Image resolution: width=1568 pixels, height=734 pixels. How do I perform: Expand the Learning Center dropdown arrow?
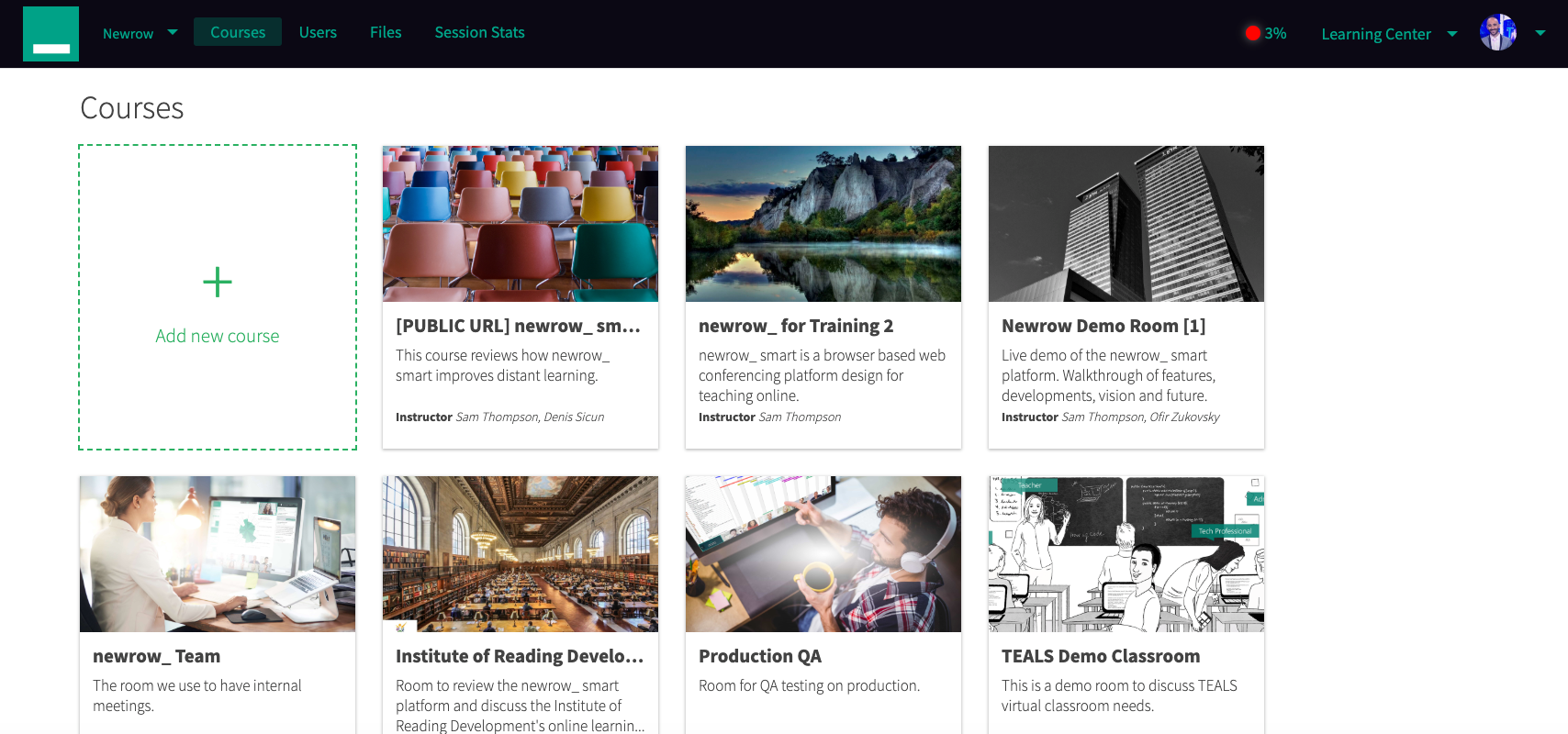click(x=1452, y=33)
